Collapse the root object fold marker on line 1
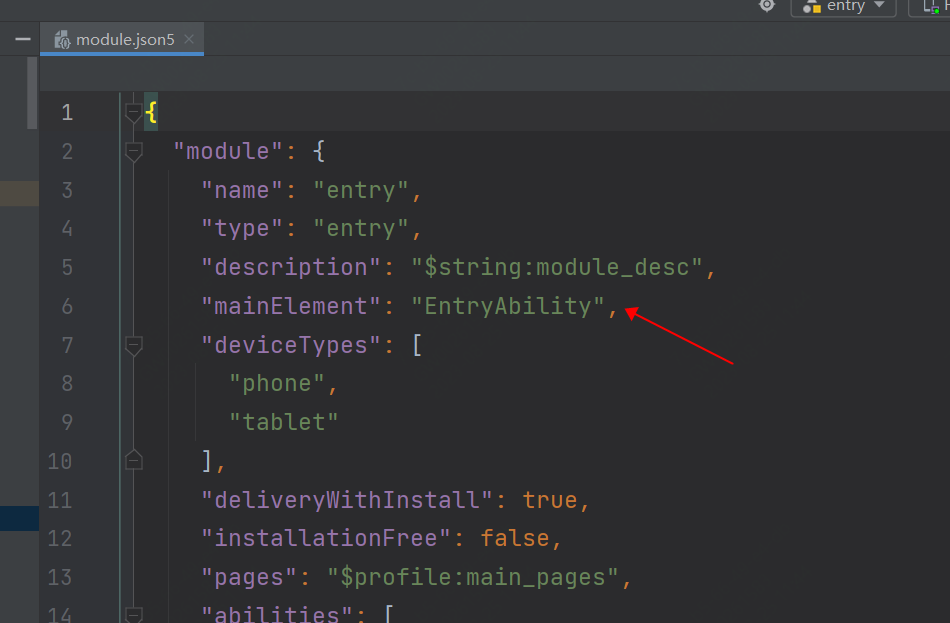The image size is (950, 623). click(x=133, y=113)
